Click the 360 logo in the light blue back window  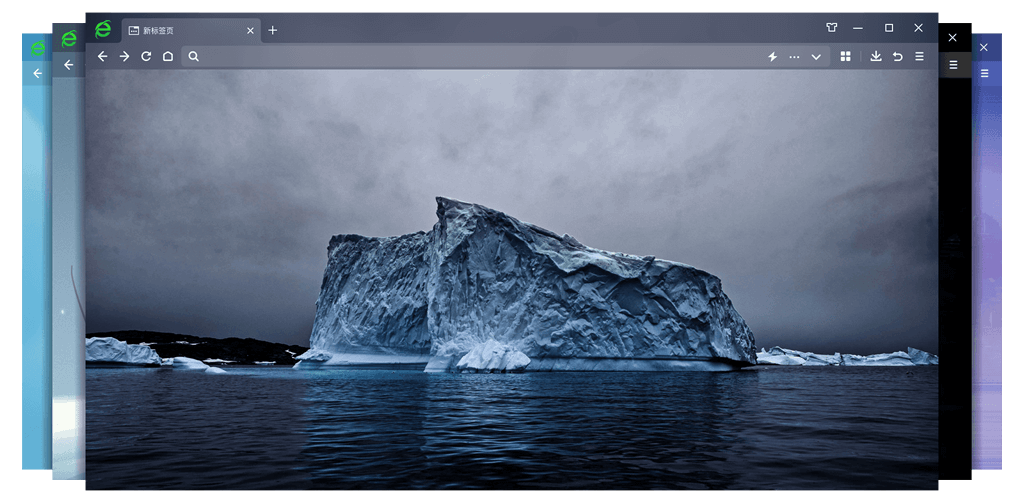38,48
